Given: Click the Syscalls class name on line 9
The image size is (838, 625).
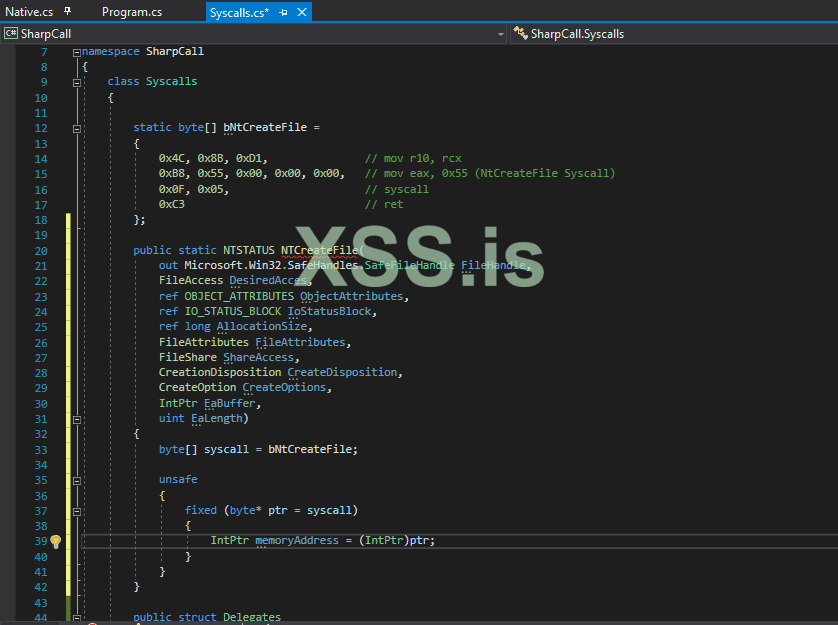Looking at the screenshot, I should [x=172, y=81].
